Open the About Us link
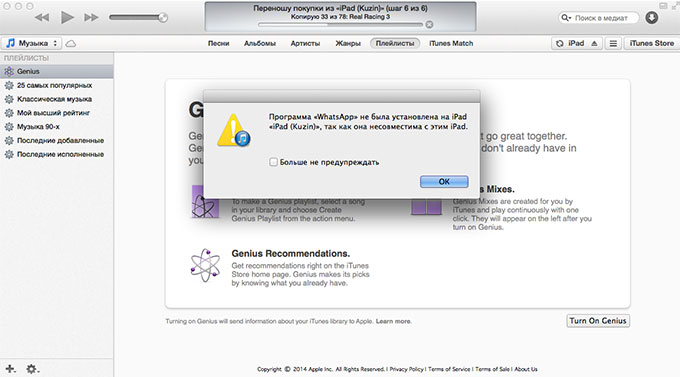680x377 pixels. (526, 369)
